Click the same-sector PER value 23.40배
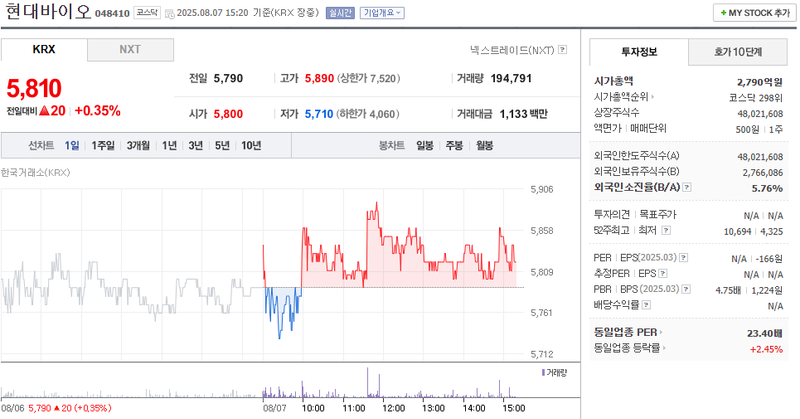Viewport: 800px width, 419px height. coord(765,333)
